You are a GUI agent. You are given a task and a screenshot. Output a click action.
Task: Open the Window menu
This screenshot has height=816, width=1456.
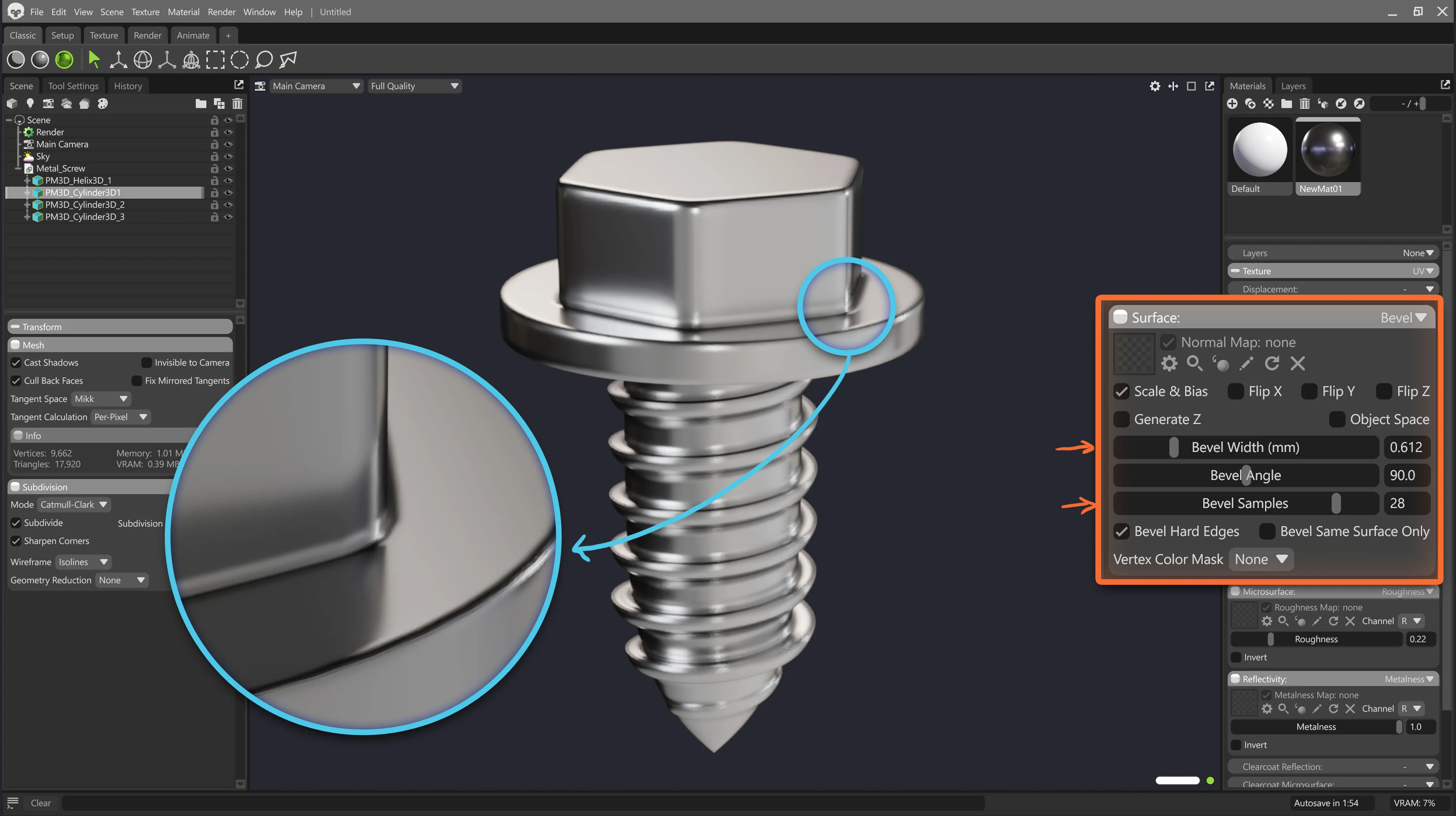coord(259,12)
